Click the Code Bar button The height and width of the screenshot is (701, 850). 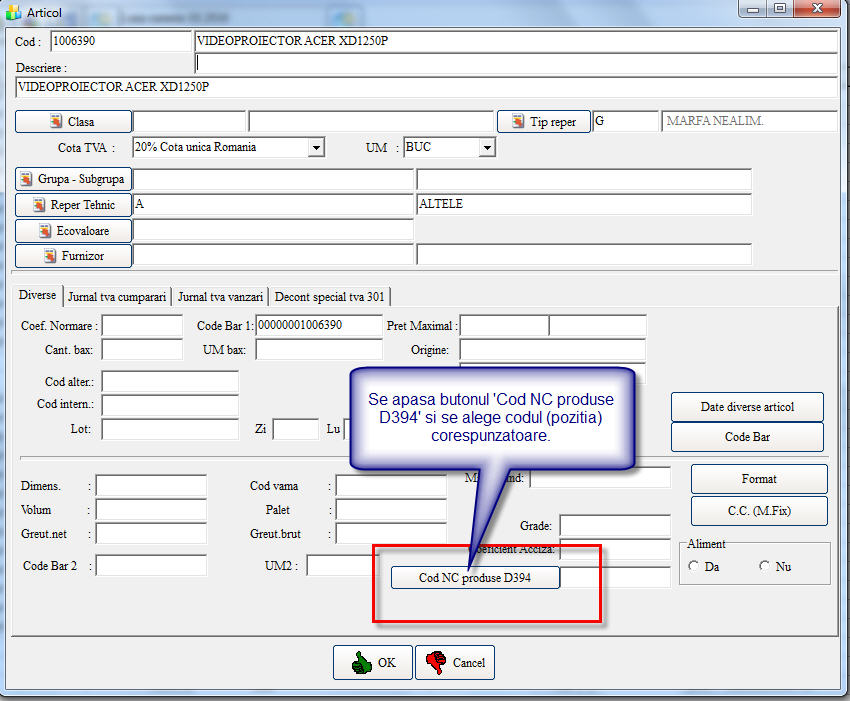pyautogui.click(x=747, y=437)
